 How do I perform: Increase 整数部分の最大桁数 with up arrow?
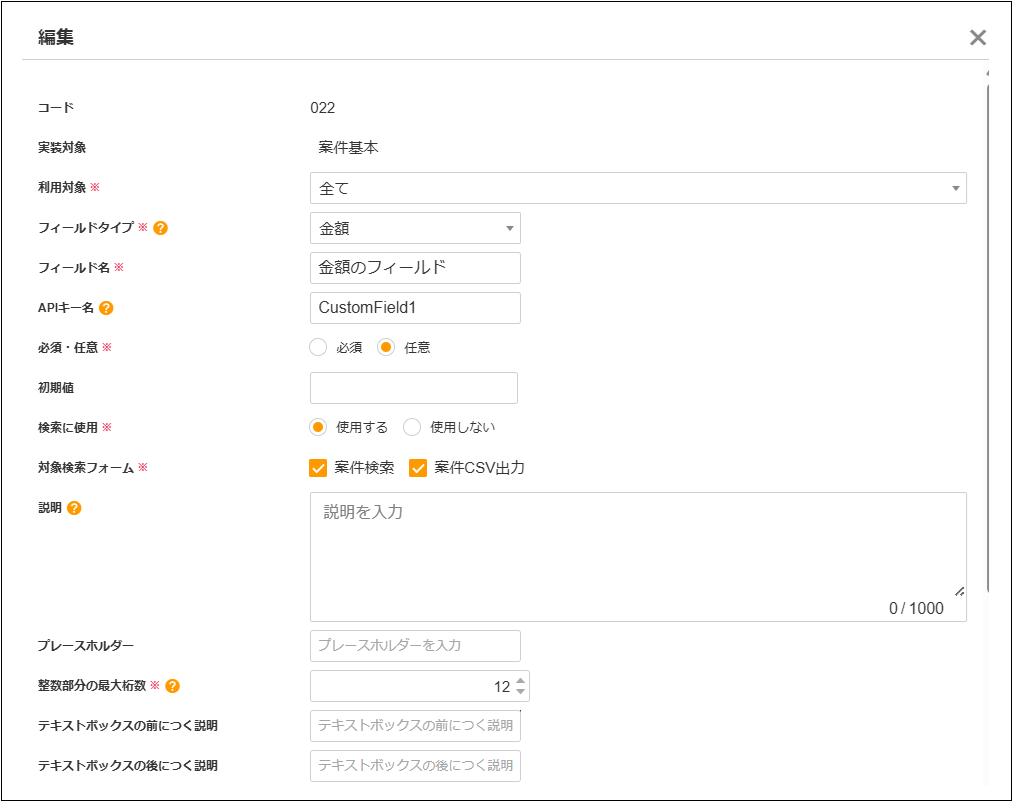(520, 680)
